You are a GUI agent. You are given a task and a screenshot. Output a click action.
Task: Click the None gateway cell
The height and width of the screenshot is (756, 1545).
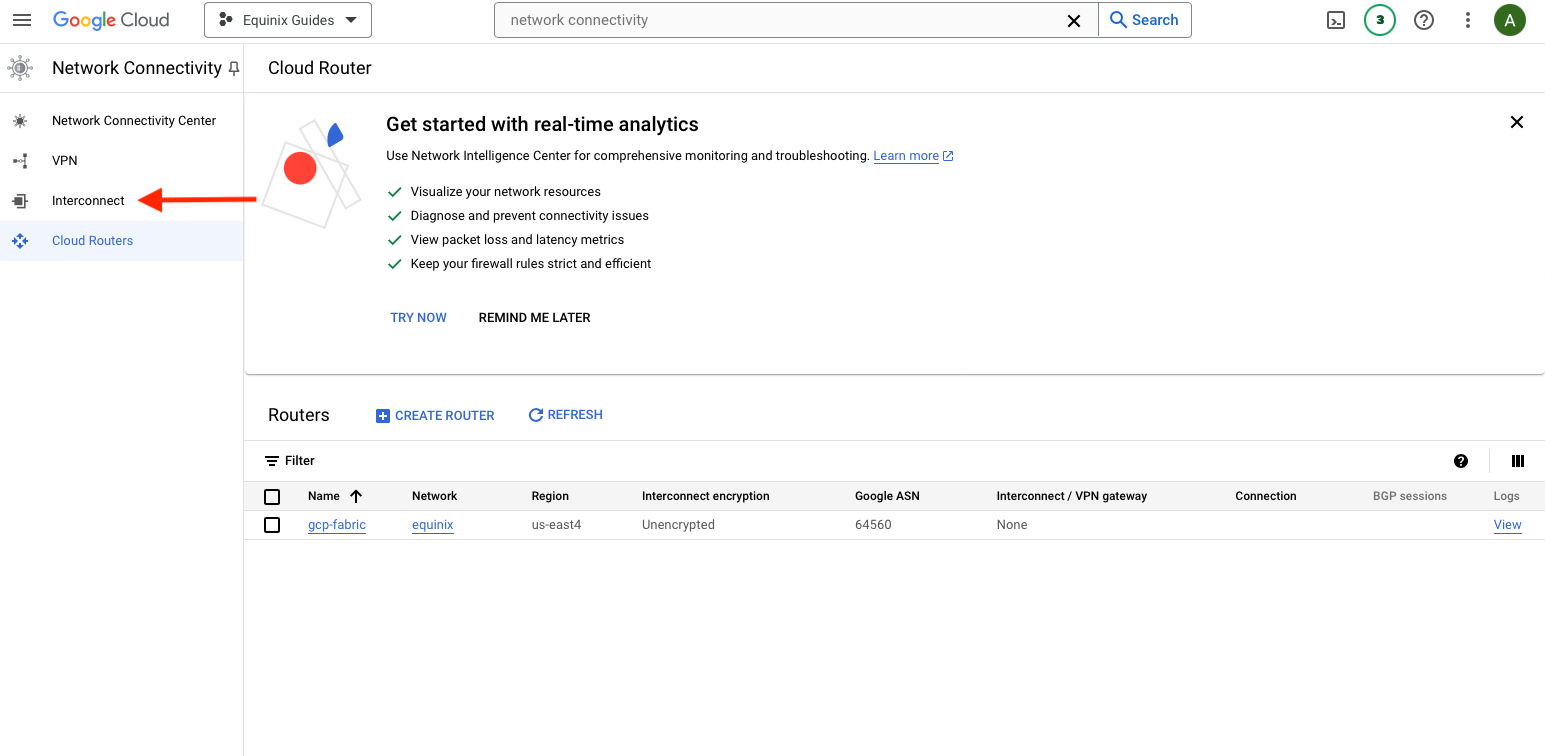tap(1012, 525)
